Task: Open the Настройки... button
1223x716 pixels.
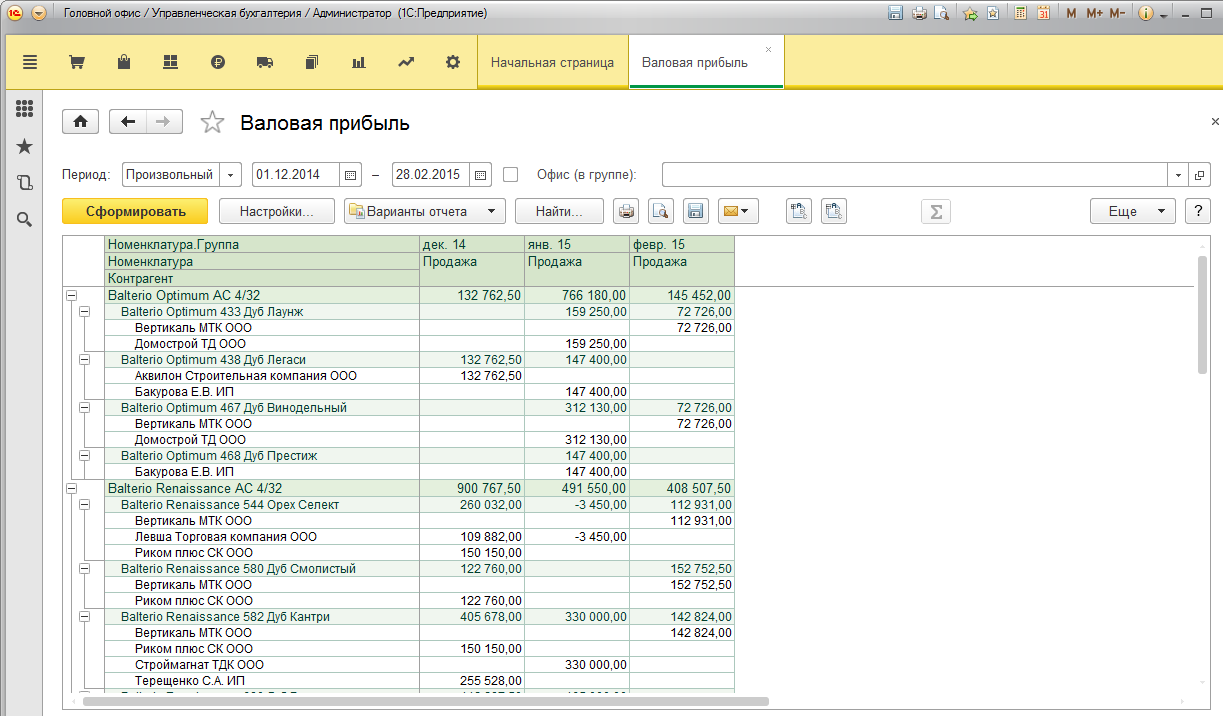Action: (x=277, y=211)
